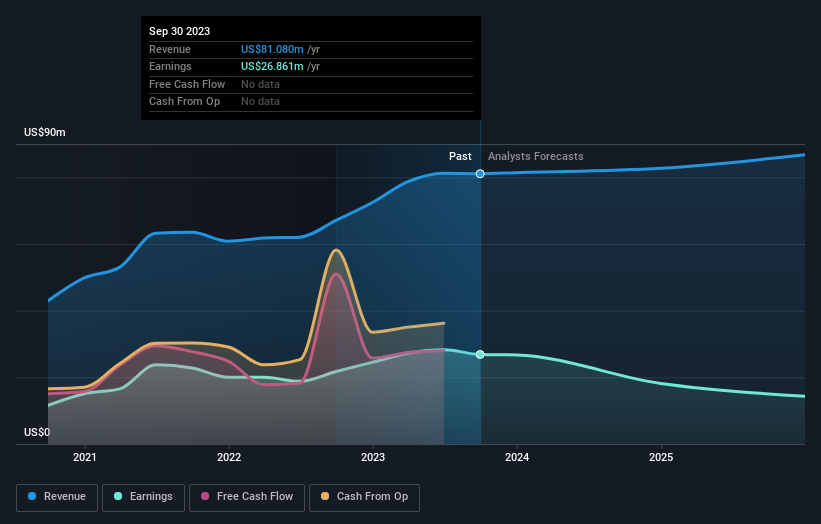Toggle the Free Cash Flow legend button

[x=247, y=497]
